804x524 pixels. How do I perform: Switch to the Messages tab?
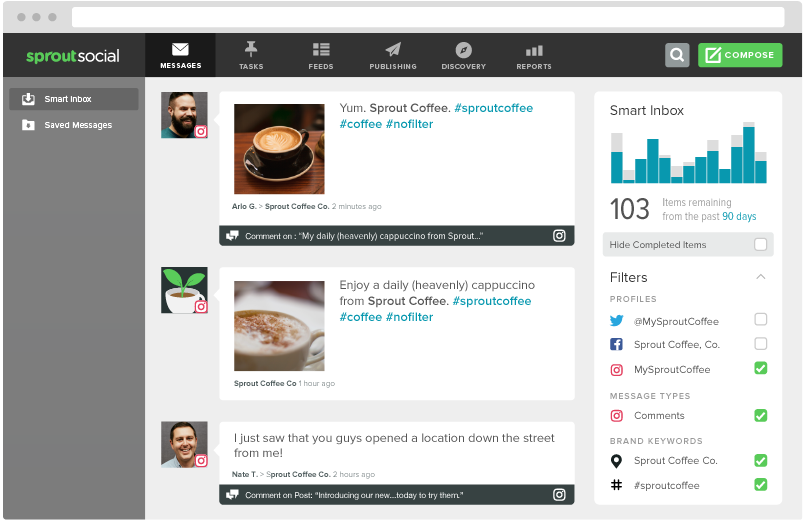[x=180, y=55]
